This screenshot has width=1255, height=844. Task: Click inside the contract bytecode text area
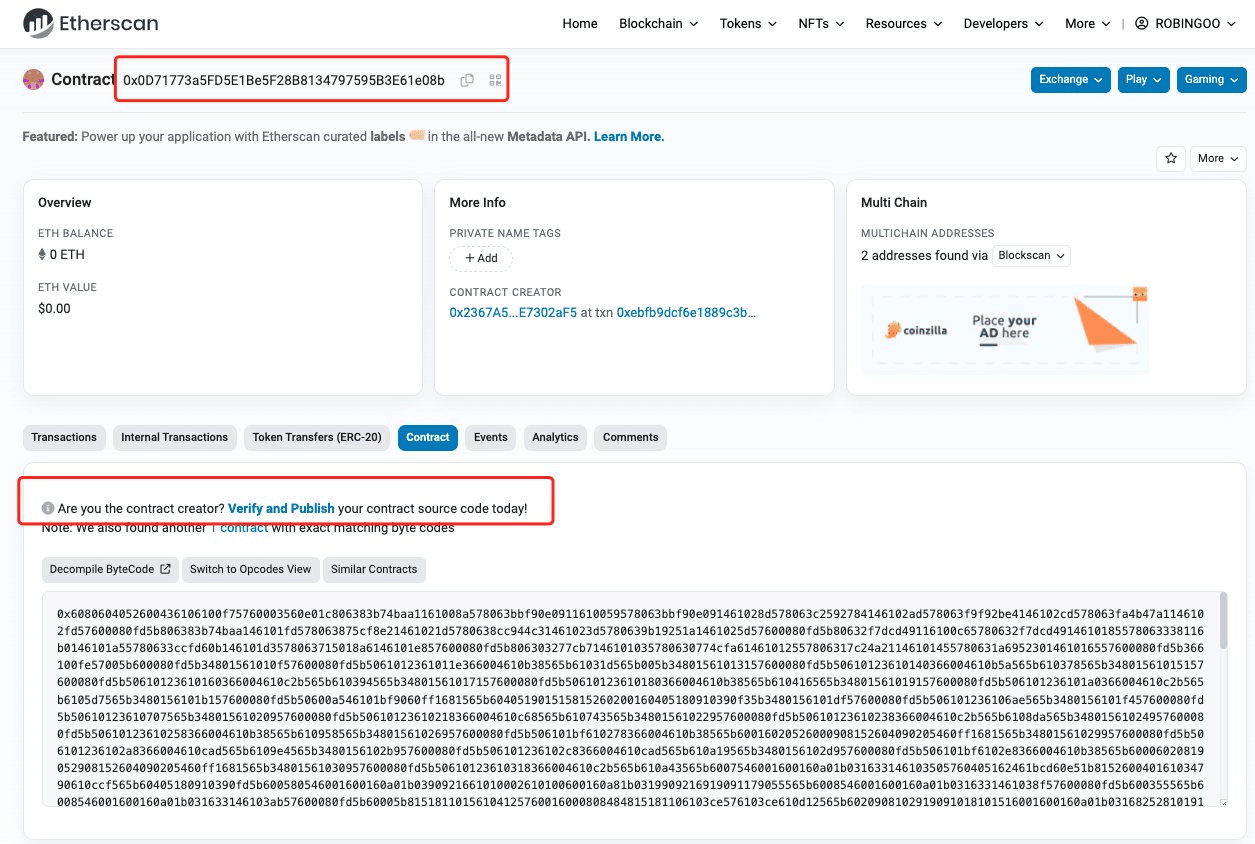coord(635,698)
